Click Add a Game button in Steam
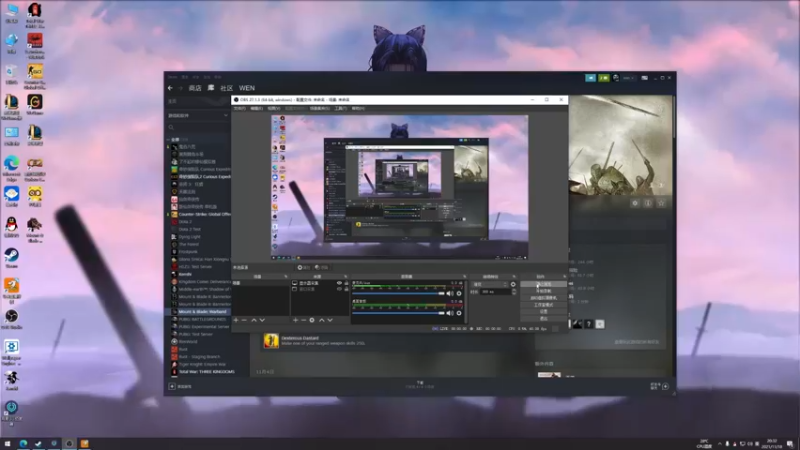This screenshot has width=800, height=450. tap(180, 387)
